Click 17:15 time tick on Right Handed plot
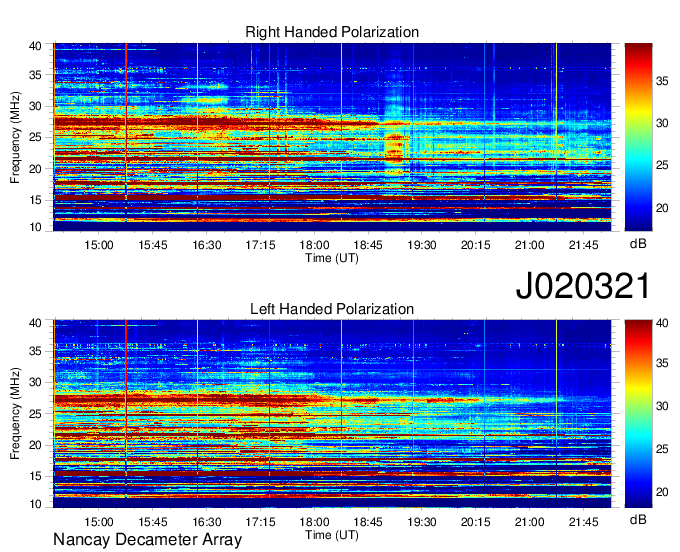The width and height of the screenshot is (680, 552). pyautogui.click(x=260, y=245)
